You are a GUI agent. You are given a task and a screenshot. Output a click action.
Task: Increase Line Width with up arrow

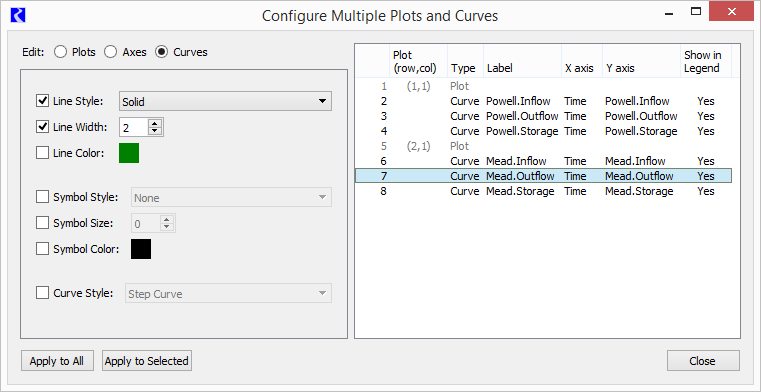click(x=155, y=123)
